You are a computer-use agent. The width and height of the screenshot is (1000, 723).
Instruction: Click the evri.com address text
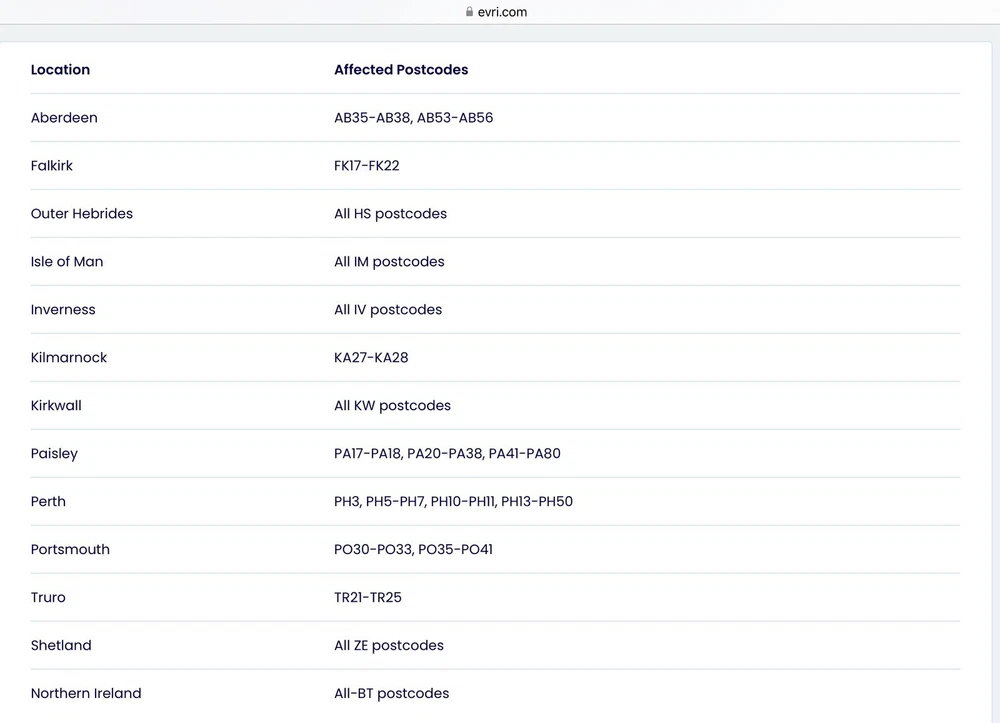tap(503, 12)
